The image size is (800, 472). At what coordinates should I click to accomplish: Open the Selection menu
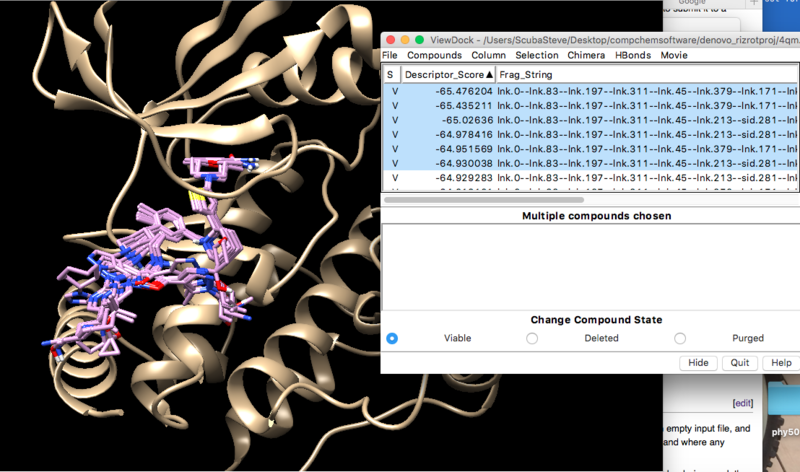click(x=536, y=55)
